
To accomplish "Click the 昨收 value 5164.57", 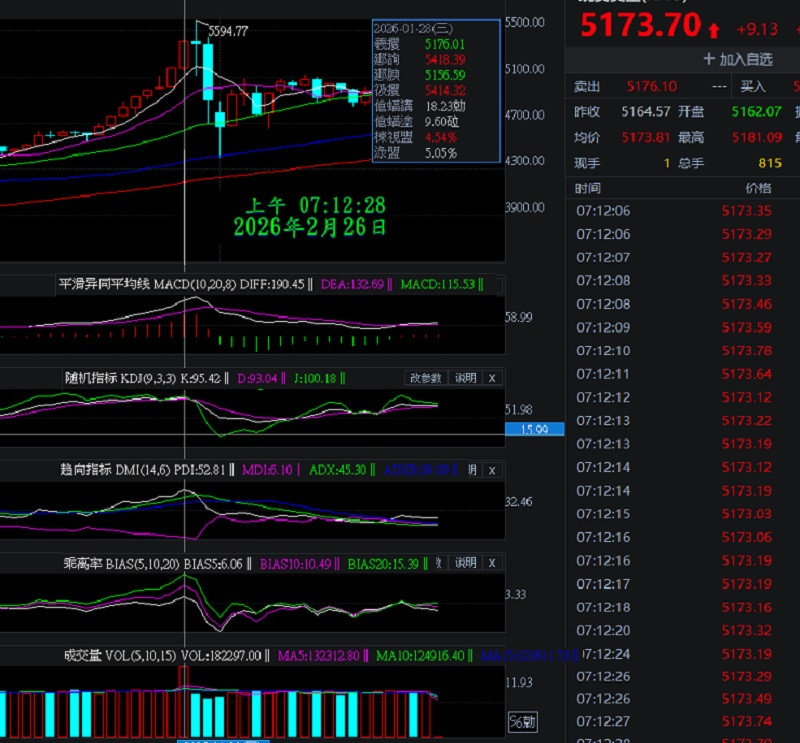I will point(645,112).
